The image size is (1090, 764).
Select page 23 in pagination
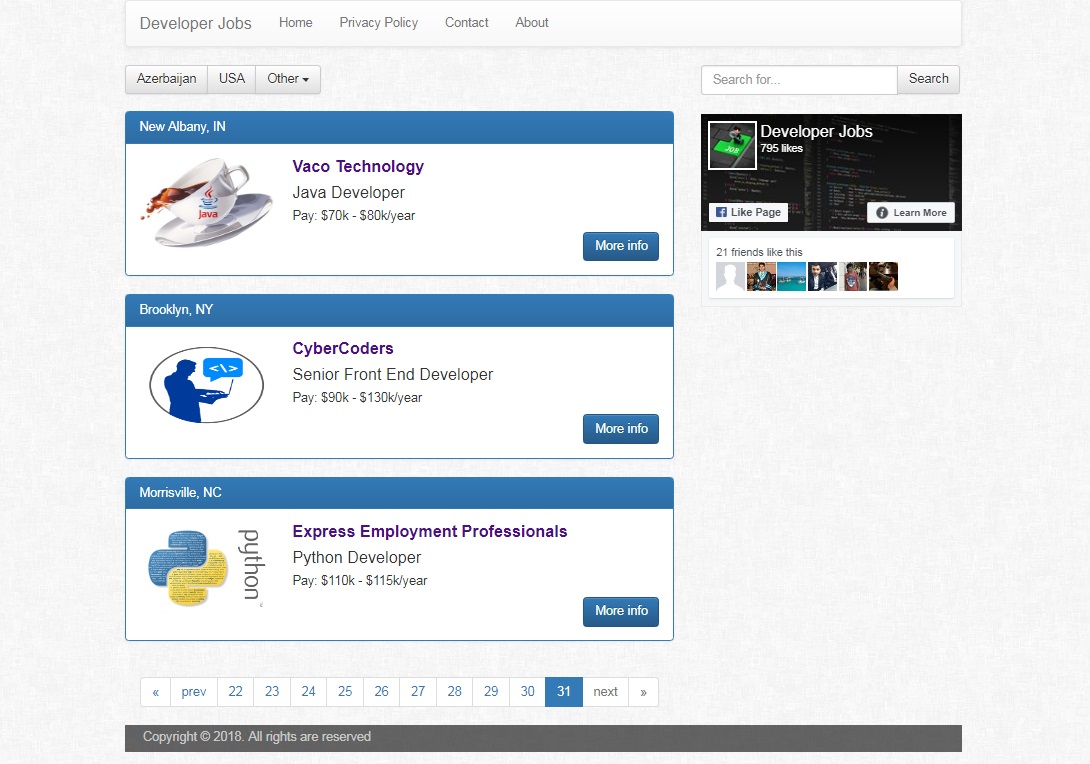(x=272, y=692)
